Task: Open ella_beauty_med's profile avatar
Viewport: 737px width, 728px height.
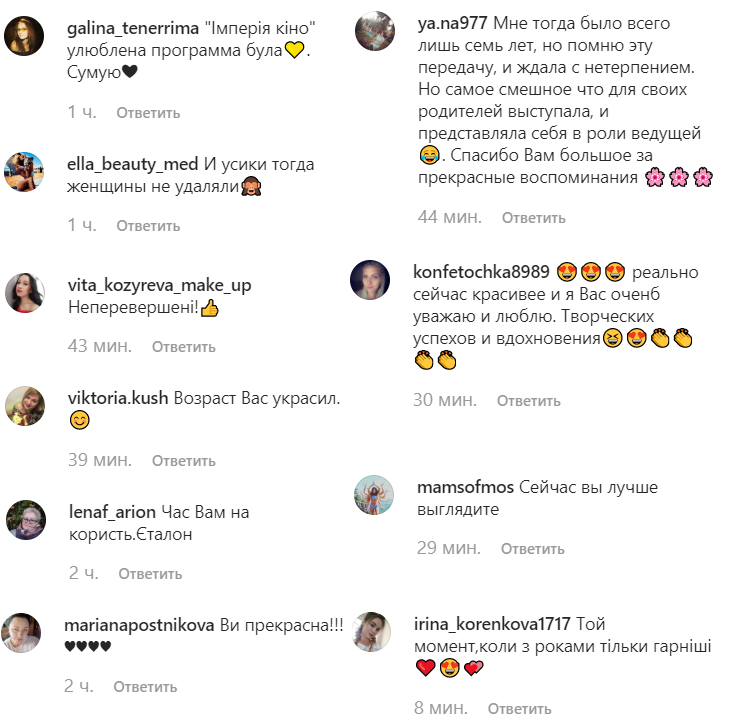Action: tap(24, 172)
